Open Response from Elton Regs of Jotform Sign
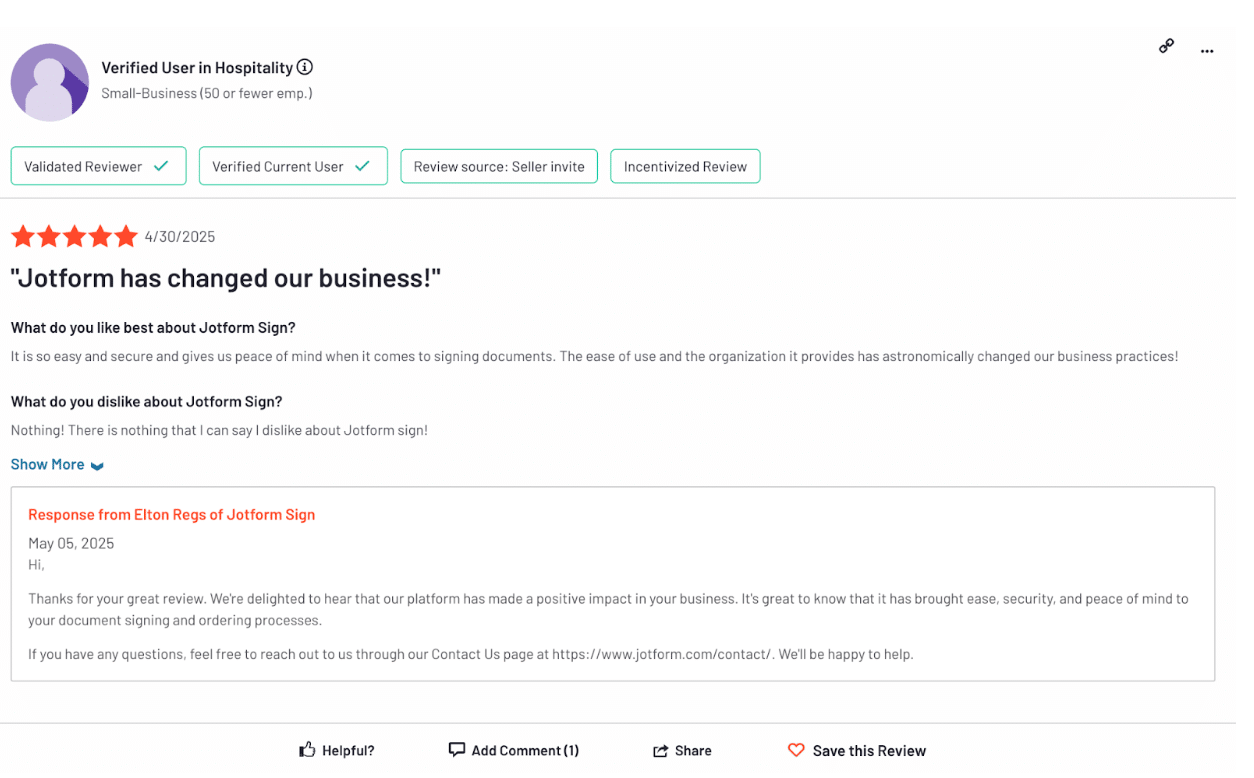1254x778 pixels. [x=171, y=515]
